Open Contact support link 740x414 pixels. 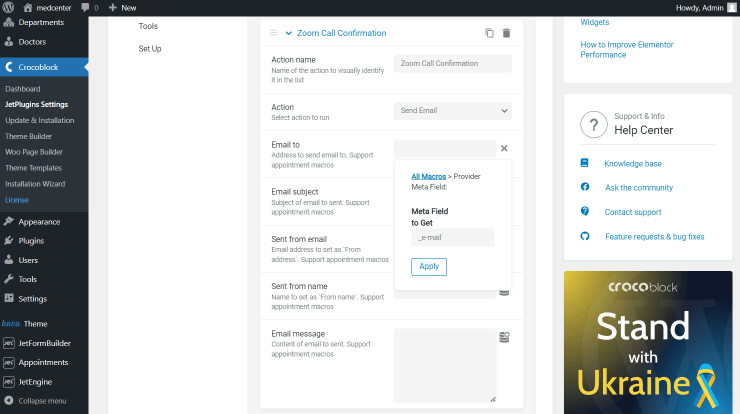633,212
